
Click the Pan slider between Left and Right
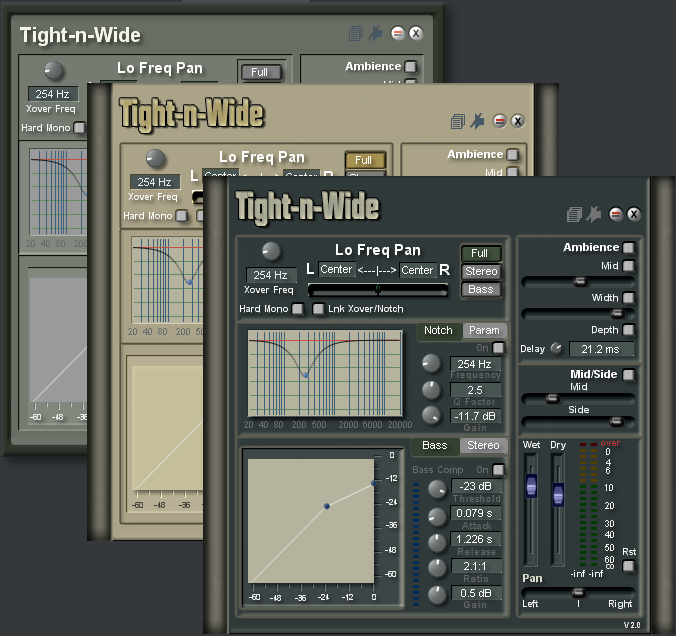click(578, 592)
